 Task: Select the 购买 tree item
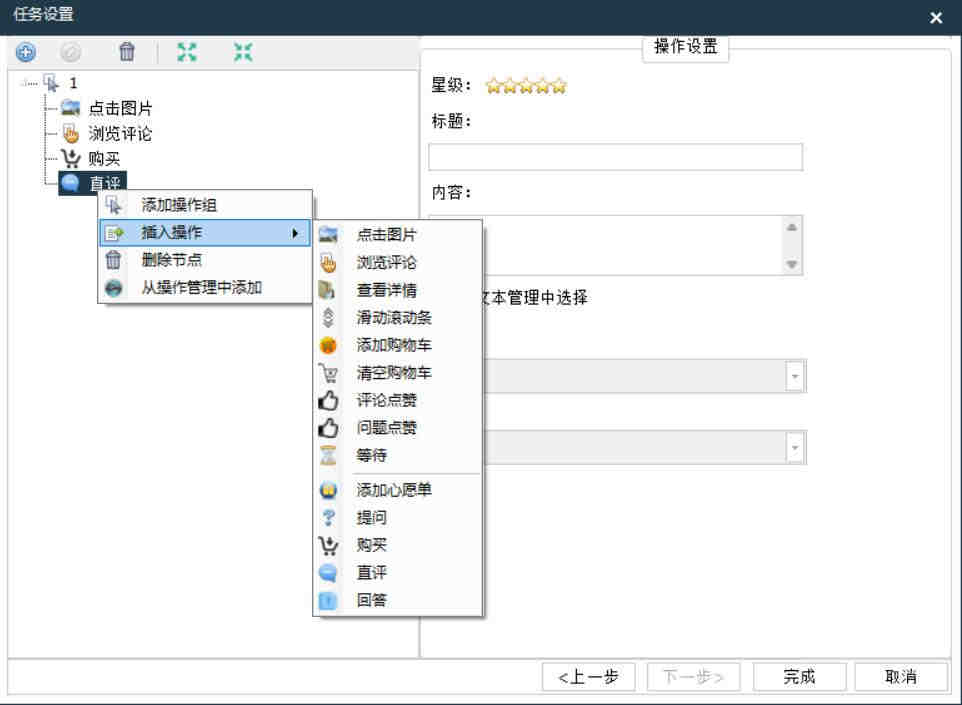pyautogui.click(x=104, y=159)
